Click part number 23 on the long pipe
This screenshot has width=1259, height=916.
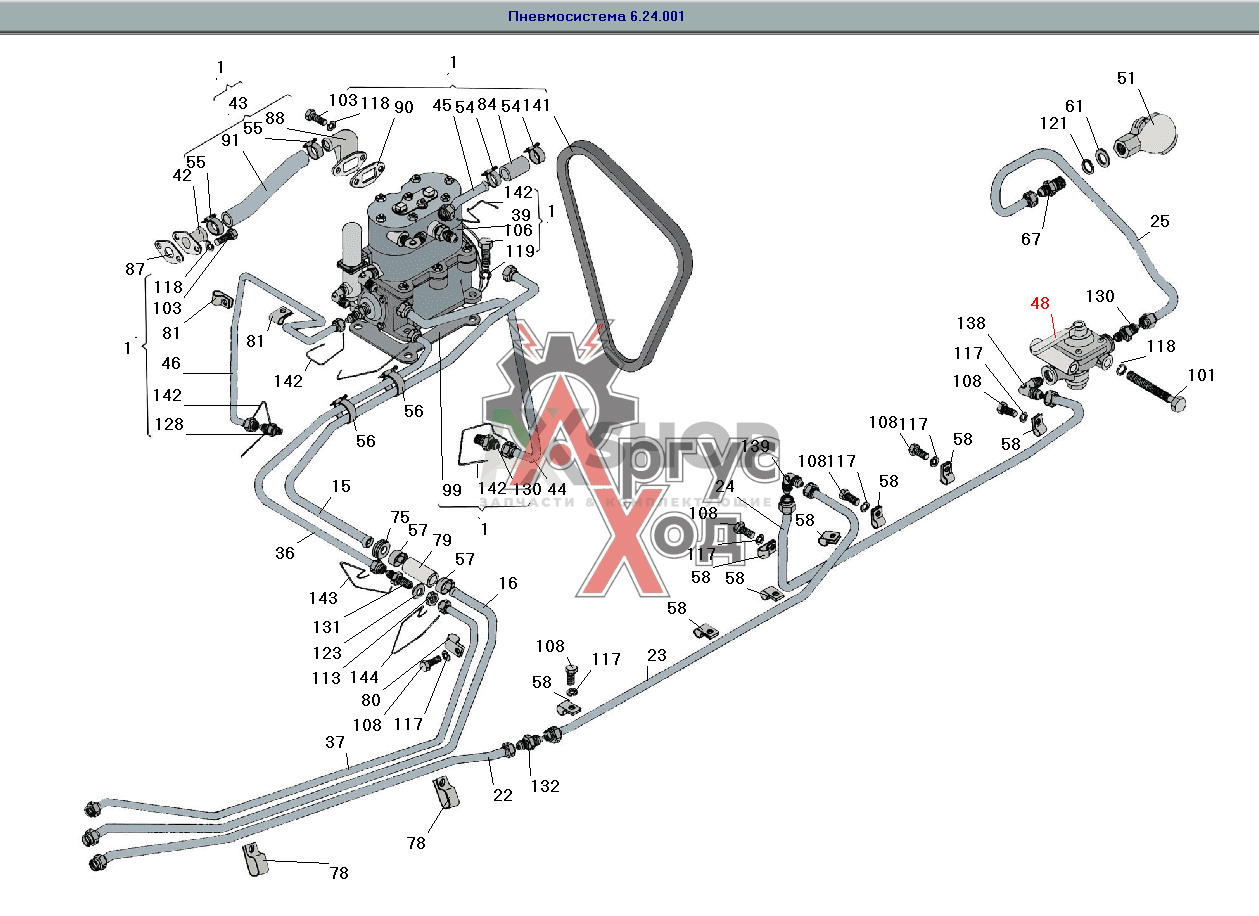[656, 656]
